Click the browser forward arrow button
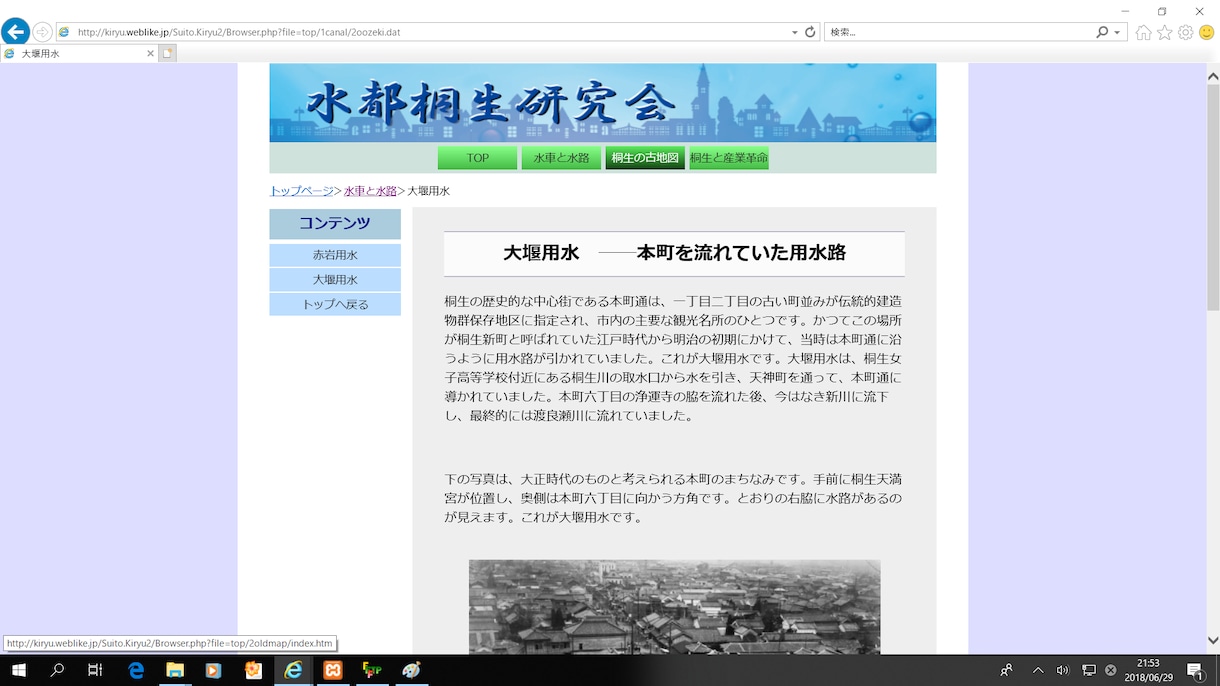This screenshot has height=686, width=1220. 42,32
